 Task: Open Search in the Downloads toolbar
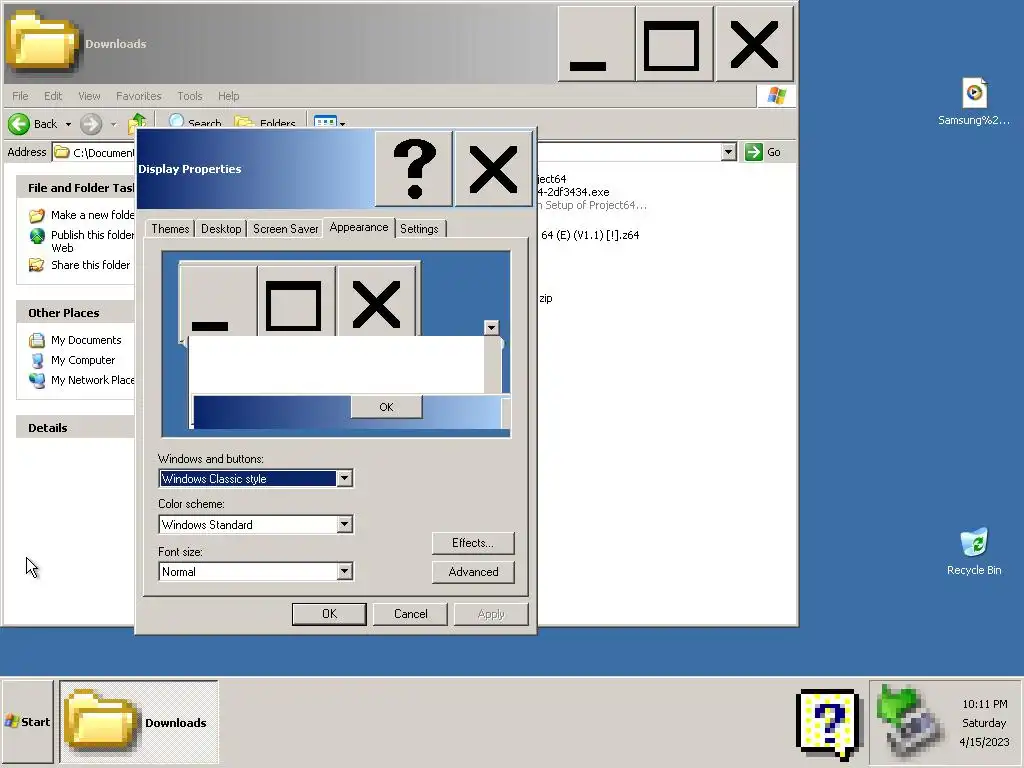(195, 123)
